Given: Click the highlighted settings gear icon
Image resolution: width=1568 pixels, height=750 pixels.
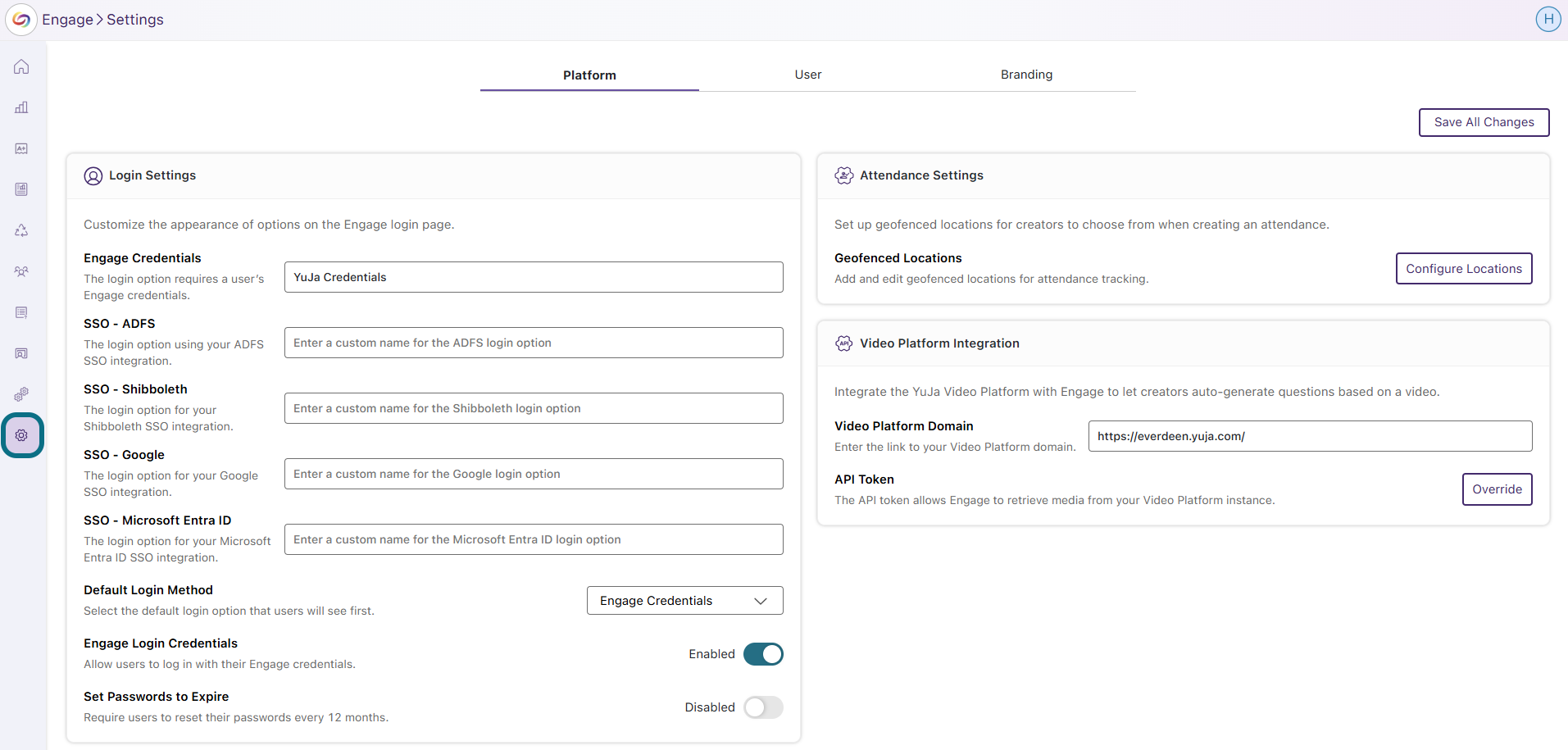Looking at the screenshot, I should point(22,435).
